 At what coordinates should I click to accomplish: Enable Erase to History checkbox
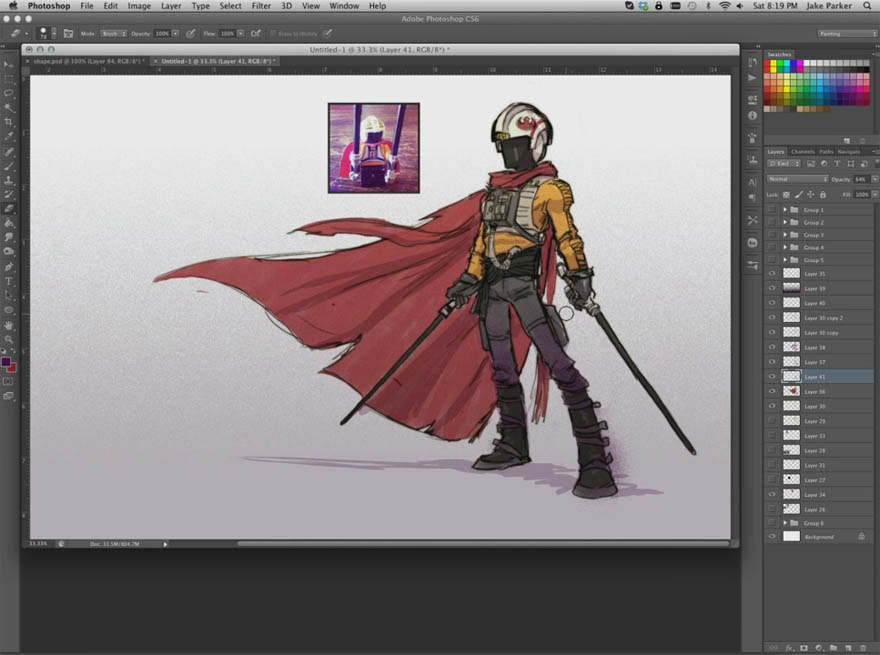[x=273, y=34]
